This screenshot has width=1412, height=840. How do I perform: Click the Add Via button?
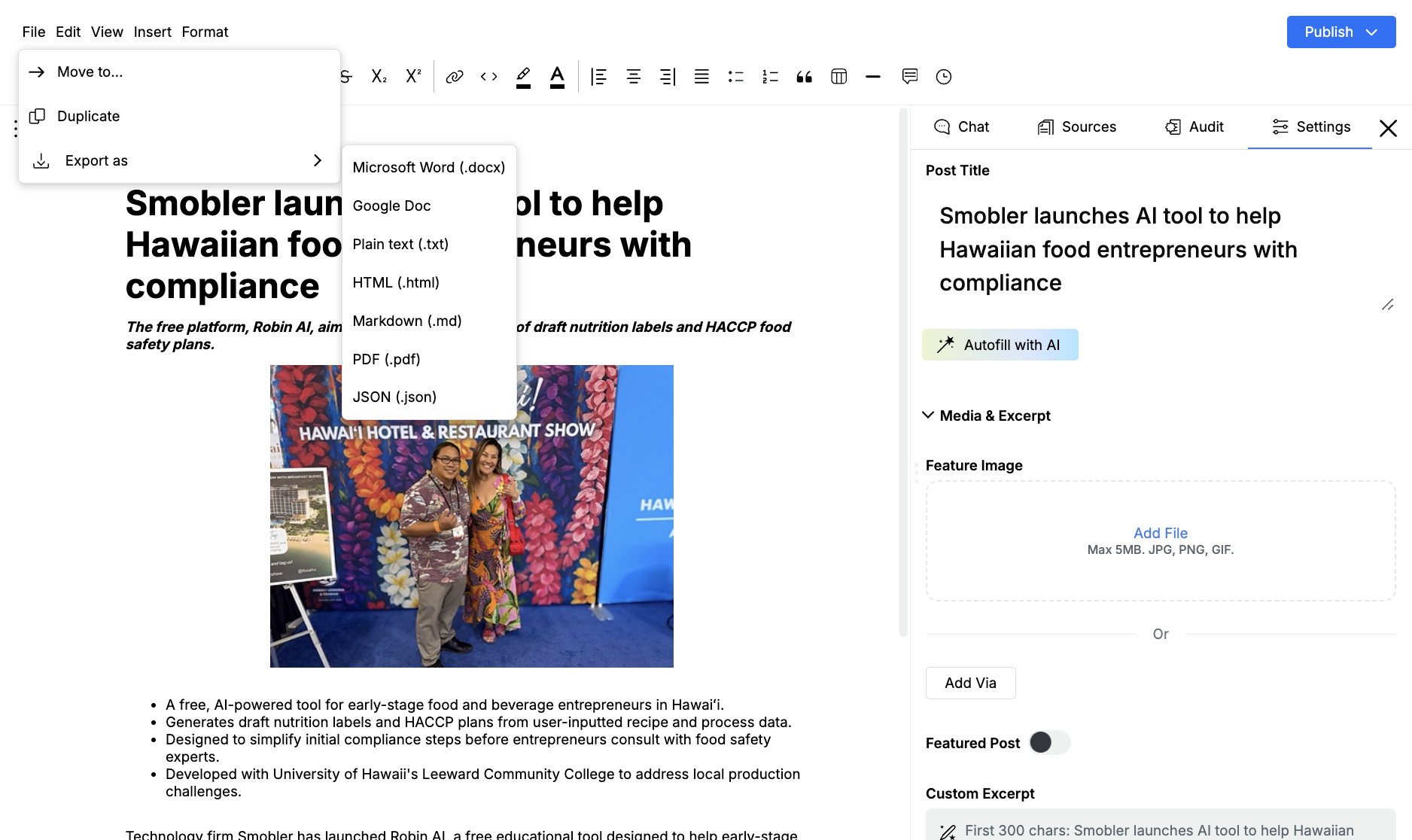pos(971,683)
